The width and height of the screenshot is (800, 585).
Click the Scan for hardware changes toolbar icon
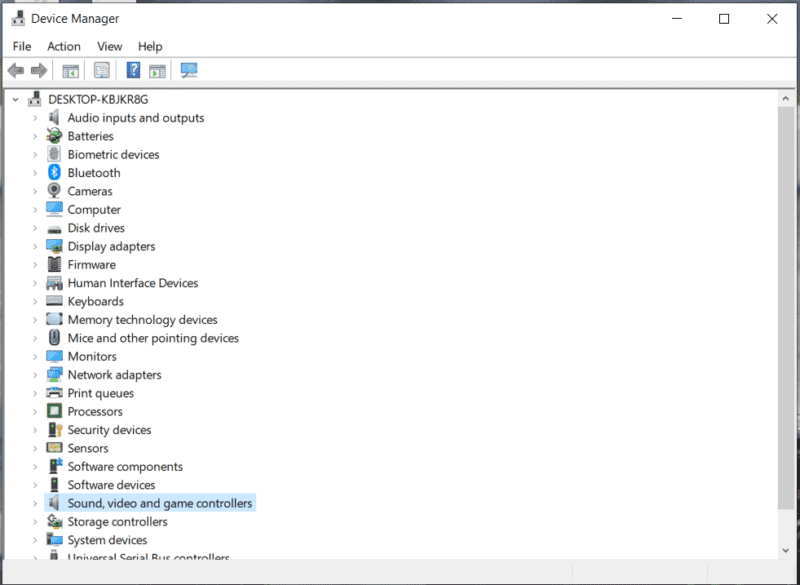point(188,70)
